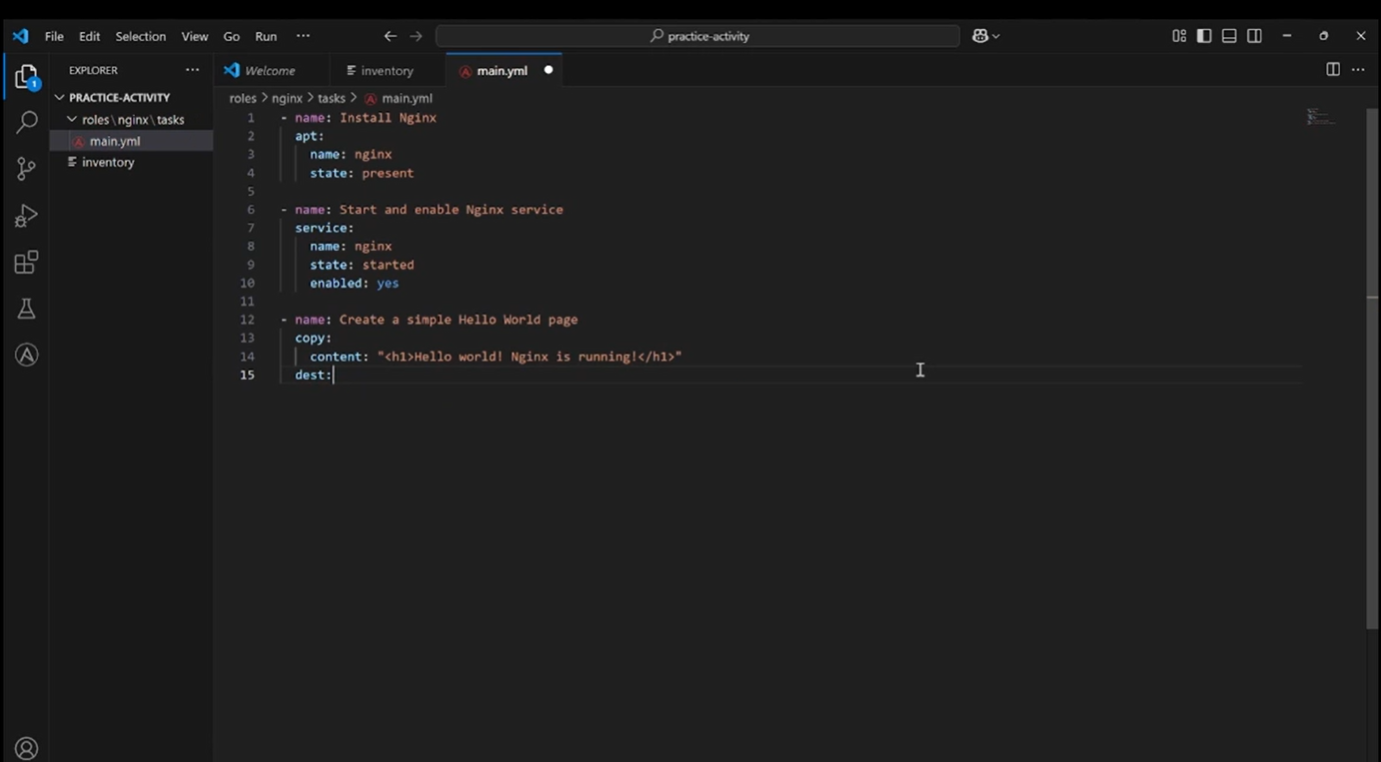The height and width of the screenshot is (762, 1381).
Task: Go back using the left arrow
Action: (x=390, y=36)
